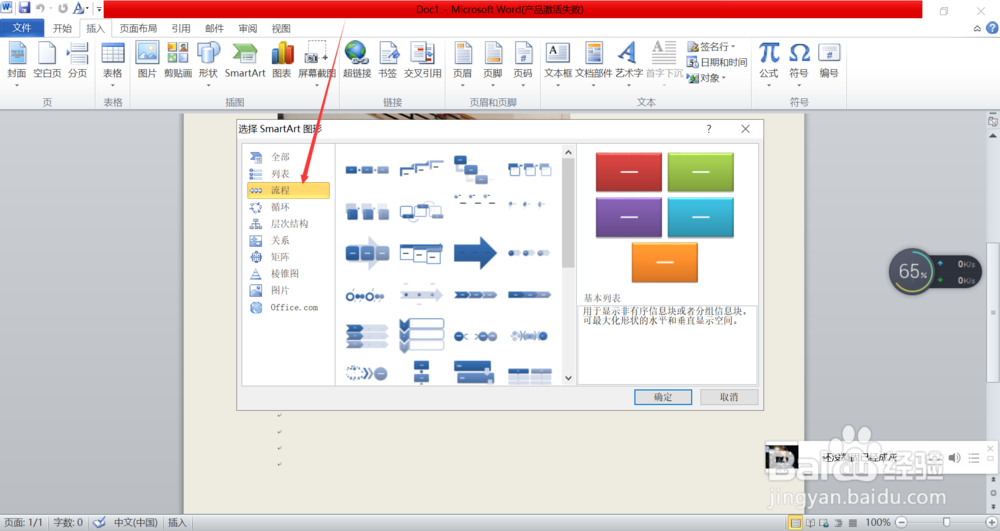Click the Save icon in quick access toolbar

[24, 8]
